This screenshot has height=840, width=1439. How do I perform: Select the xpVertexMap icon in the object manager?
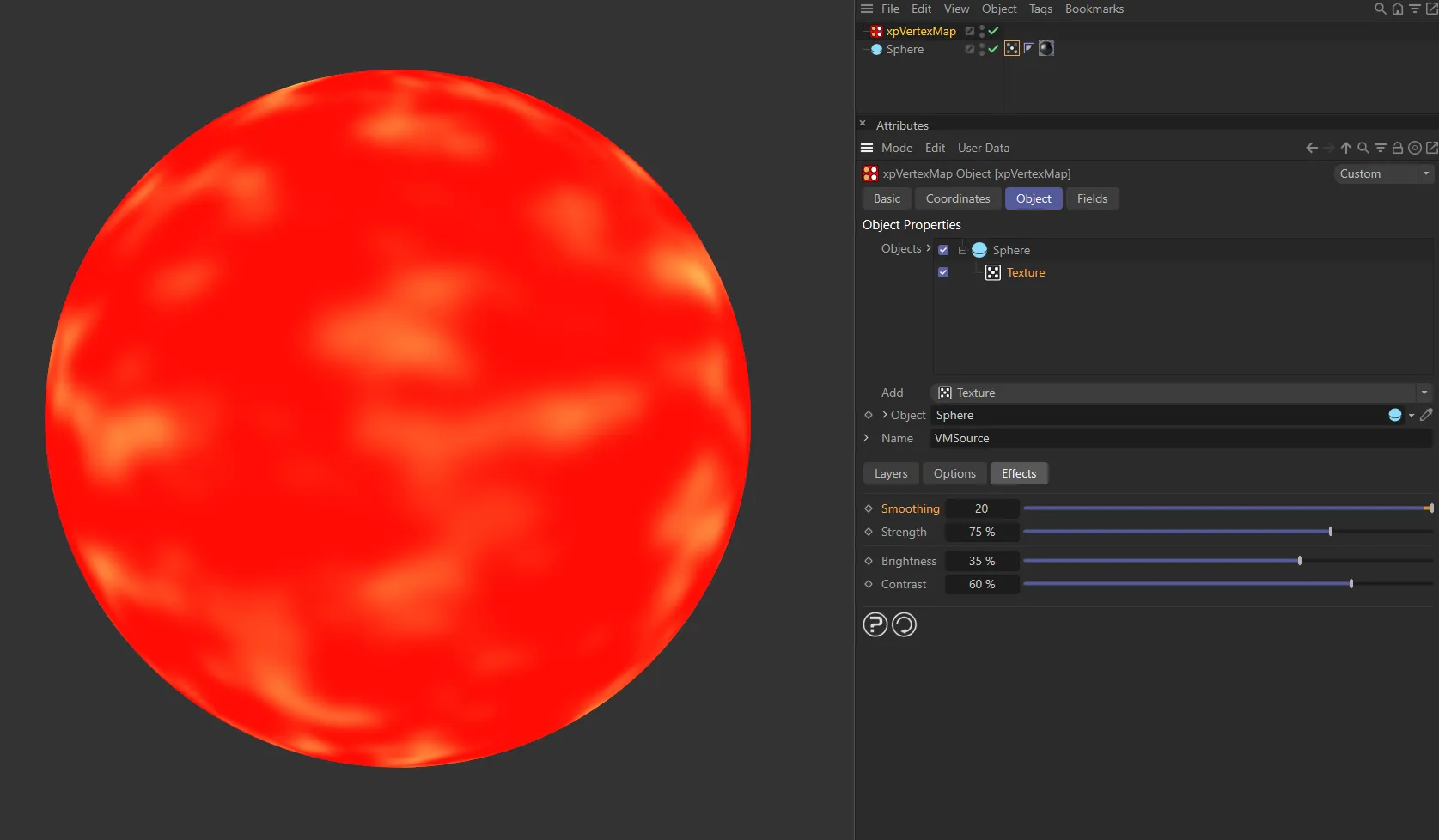876,31
